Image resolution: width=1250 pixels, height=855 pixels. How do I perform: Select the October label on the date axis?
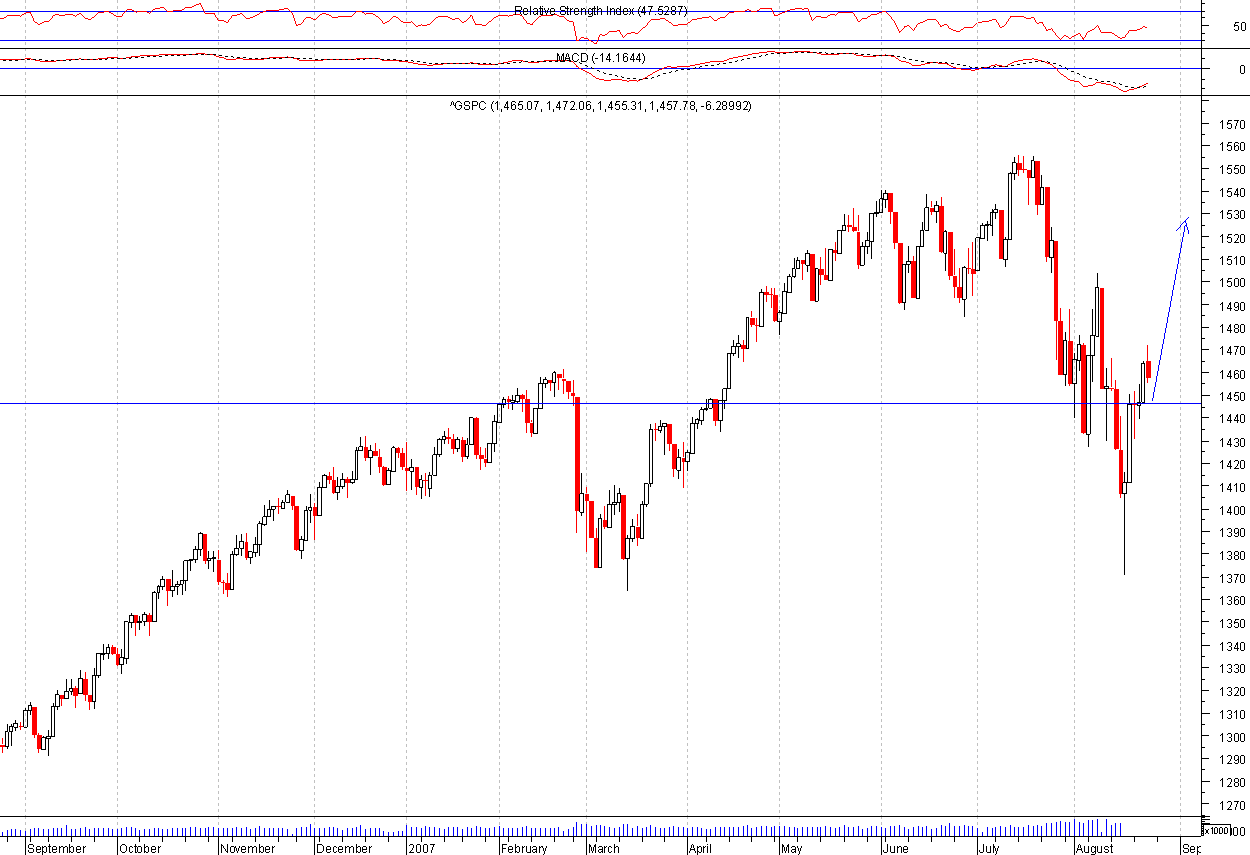pyautogui.click(x=140, y=849)
